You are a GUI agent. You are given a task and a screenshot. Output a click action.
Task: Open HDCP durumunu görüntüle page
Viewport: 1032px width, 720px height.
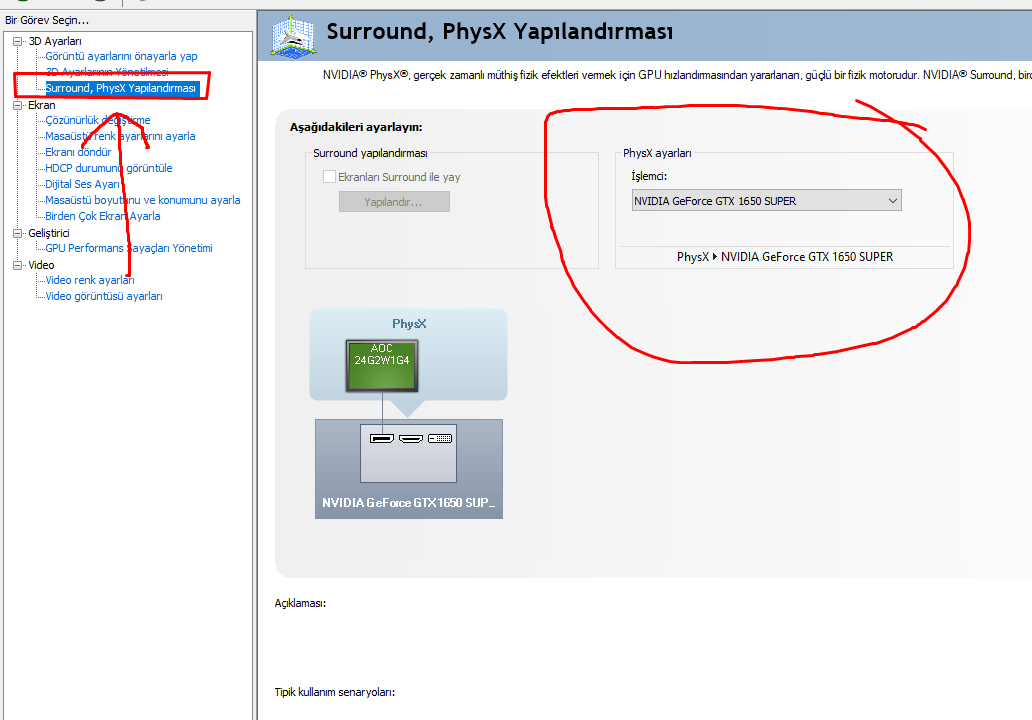click(109, 168)
